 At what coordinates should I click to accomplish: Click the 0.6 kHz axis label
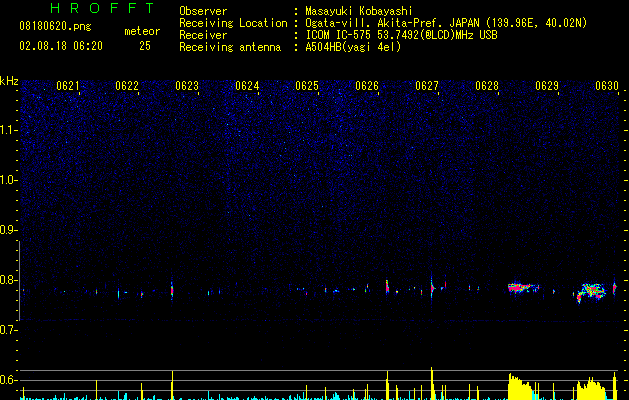(x=9, y=380)
